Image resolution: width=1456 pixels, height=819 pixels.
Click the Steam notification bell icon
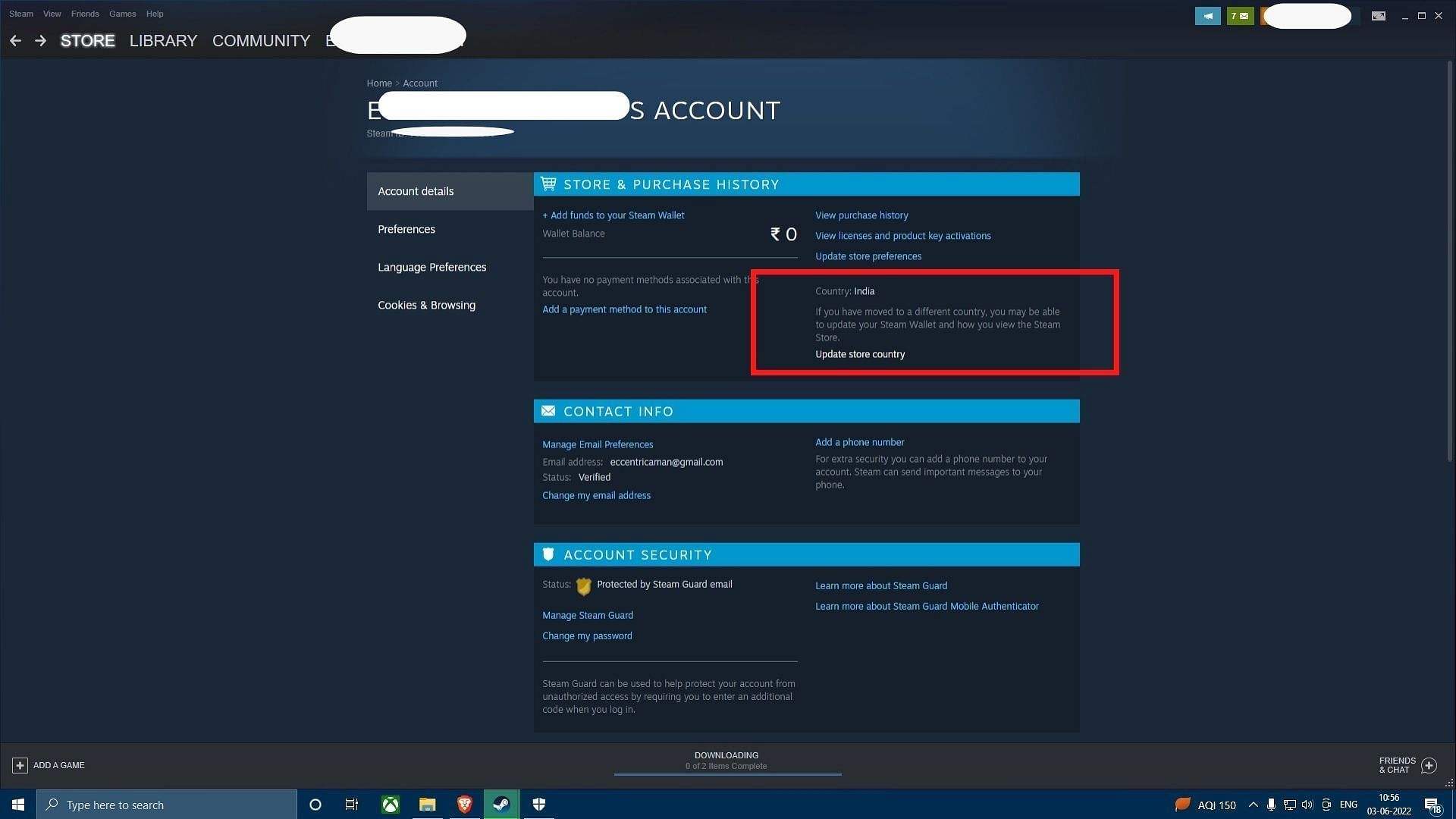click(x=1207, y=15)
